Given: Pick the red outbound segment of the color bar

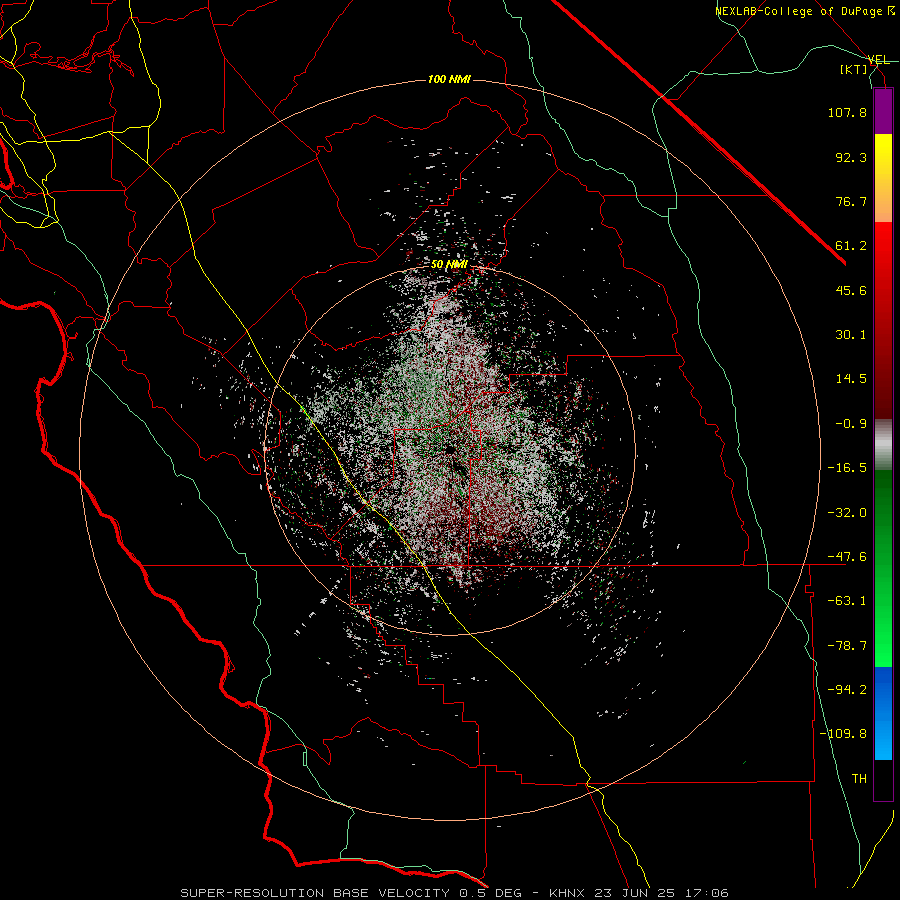Looking at the screenshot, I should click(x=883, y=320).
